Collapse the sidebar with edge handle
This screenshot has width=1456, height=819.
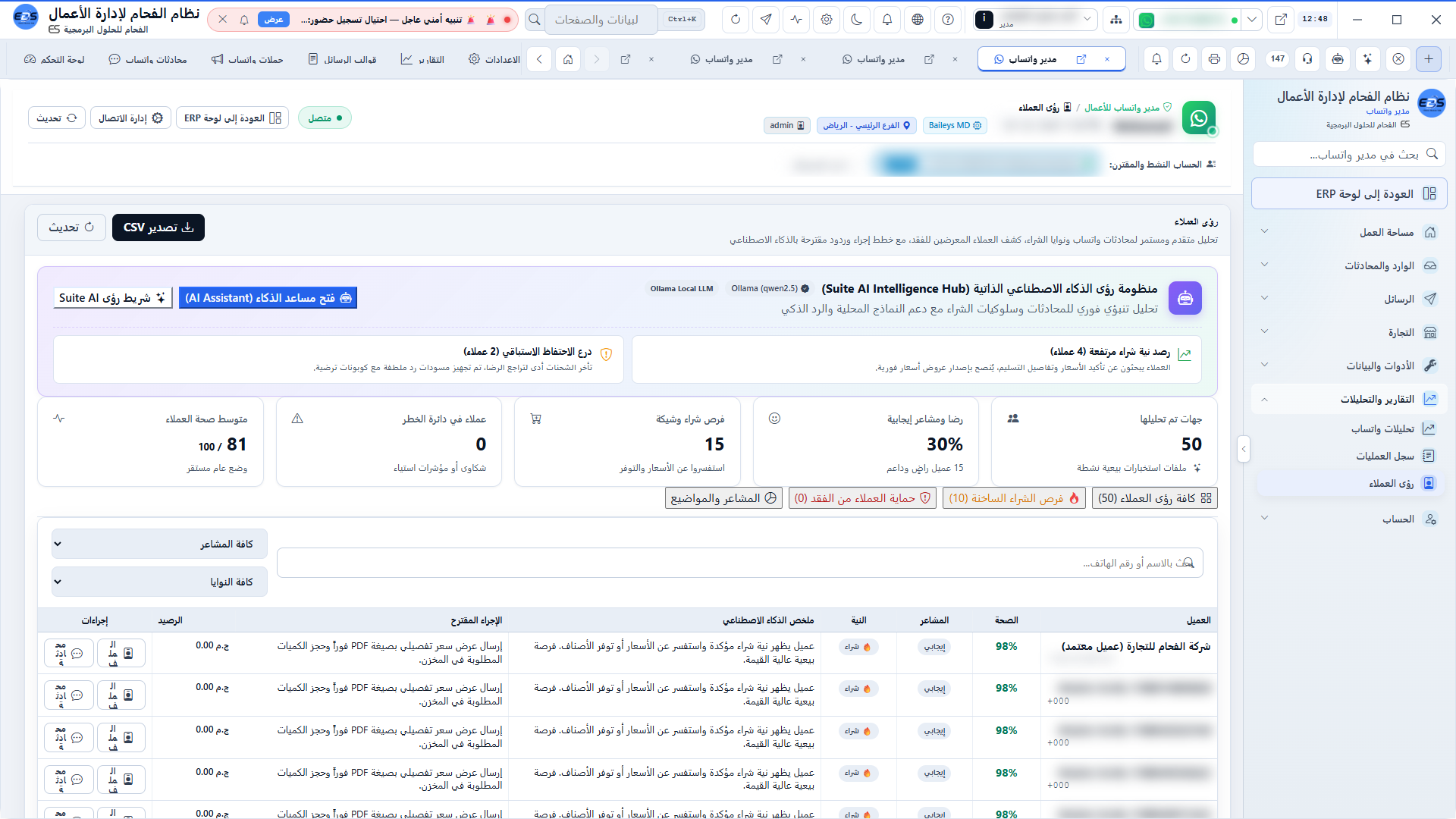click(1243, 450)
